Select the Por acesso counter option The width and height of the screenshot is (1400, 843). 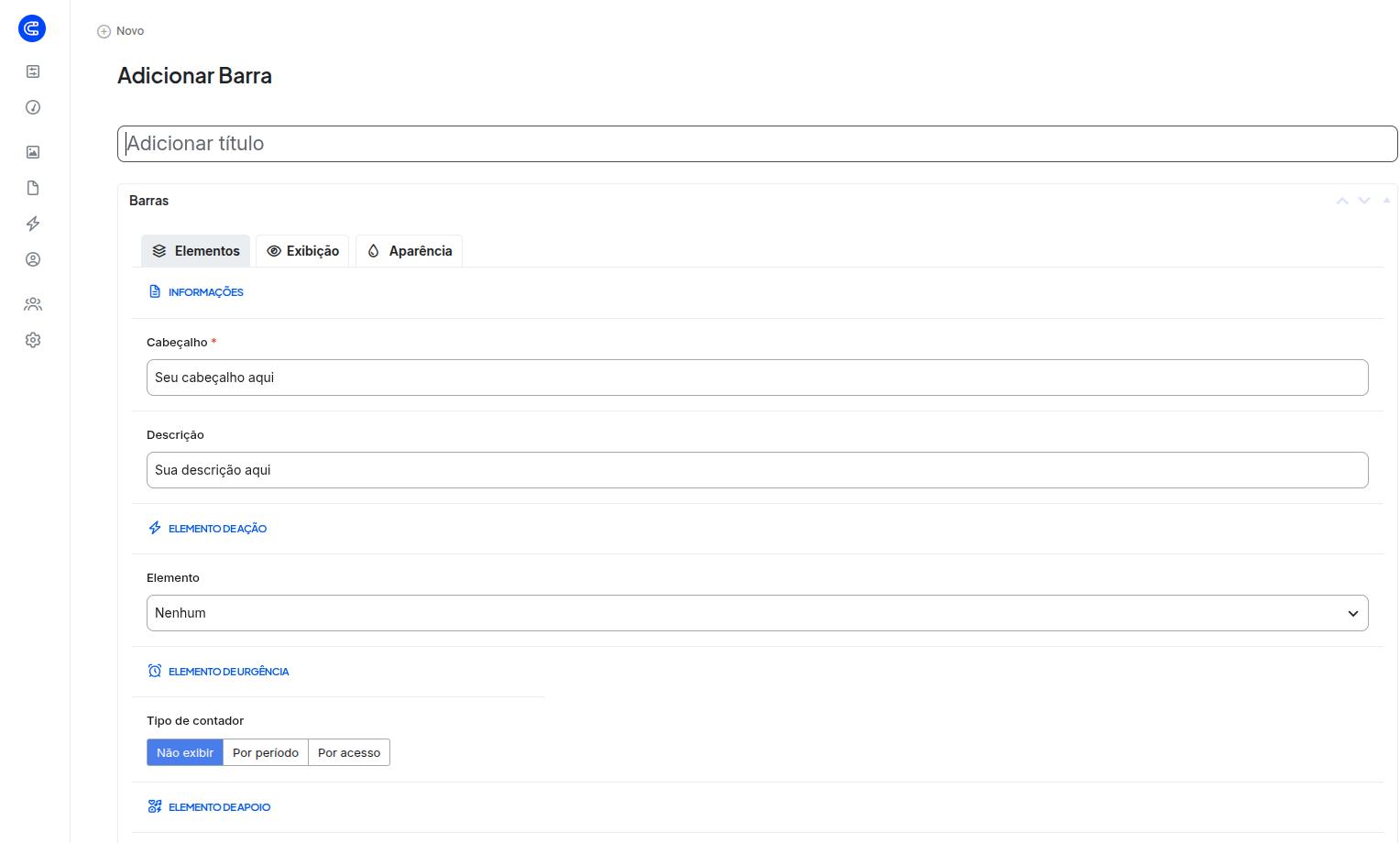349,752
